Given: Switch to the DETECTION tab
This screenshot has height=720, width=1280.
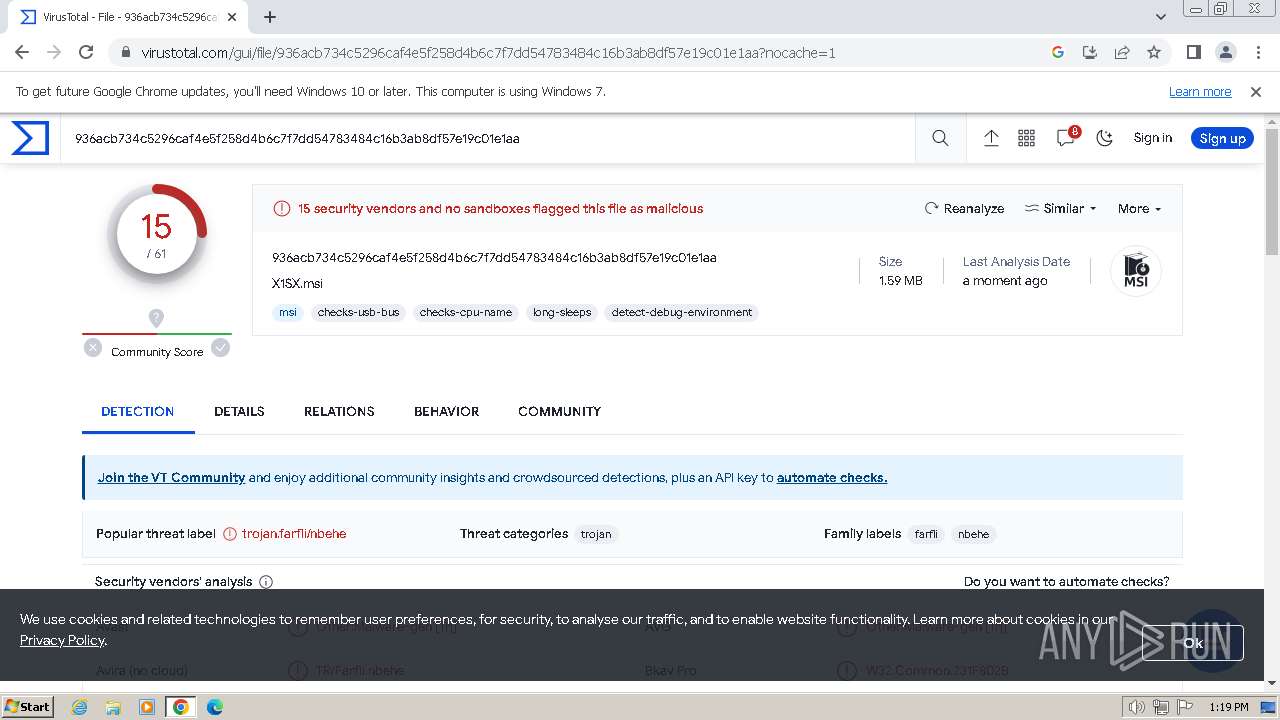Looking at the screenshot, I should [138, 411].
